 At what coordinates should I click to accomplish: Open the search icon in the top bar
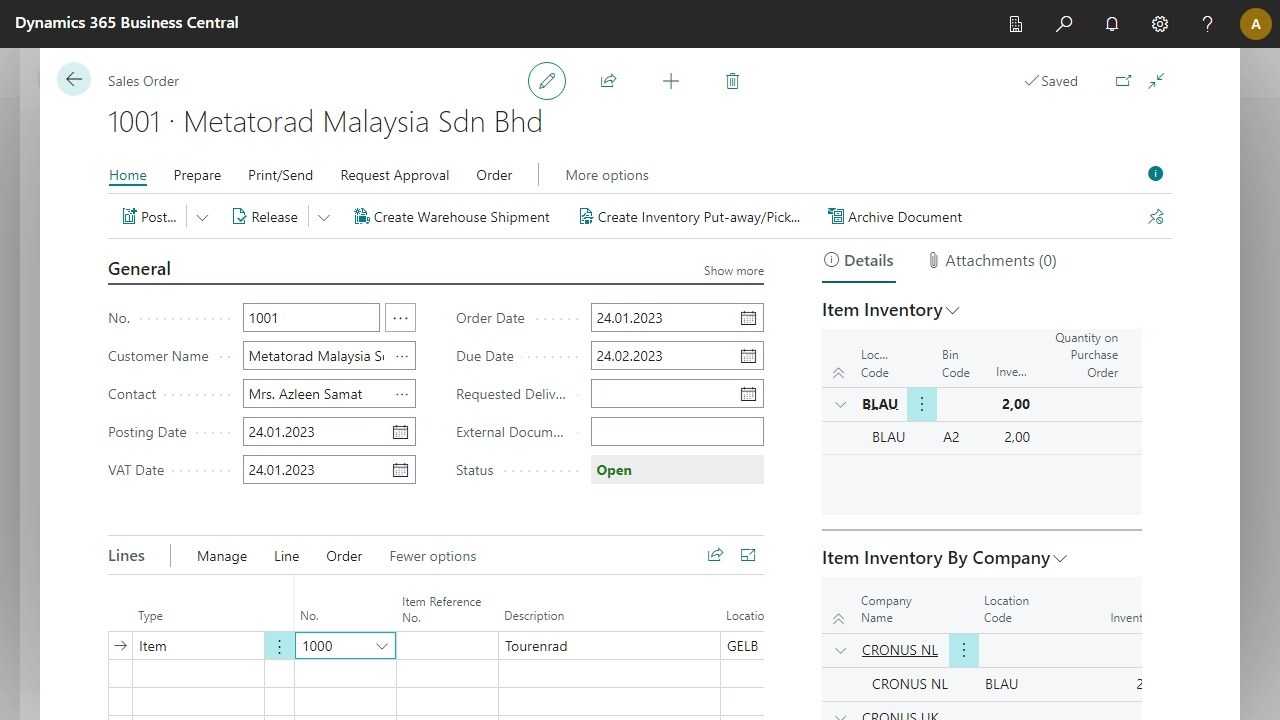click(1064, 23)
